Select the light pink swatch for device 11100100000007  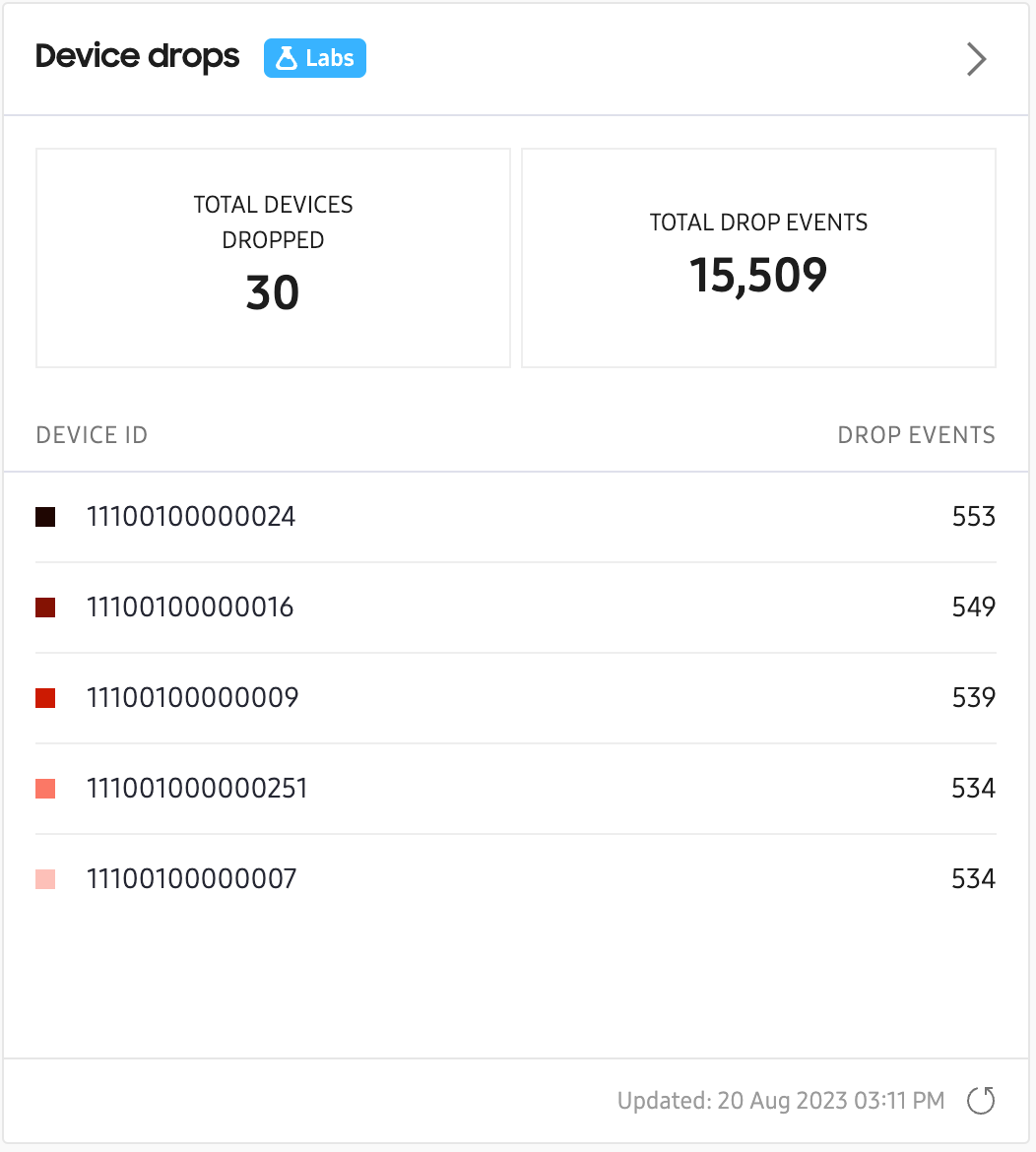click(45, 879)
